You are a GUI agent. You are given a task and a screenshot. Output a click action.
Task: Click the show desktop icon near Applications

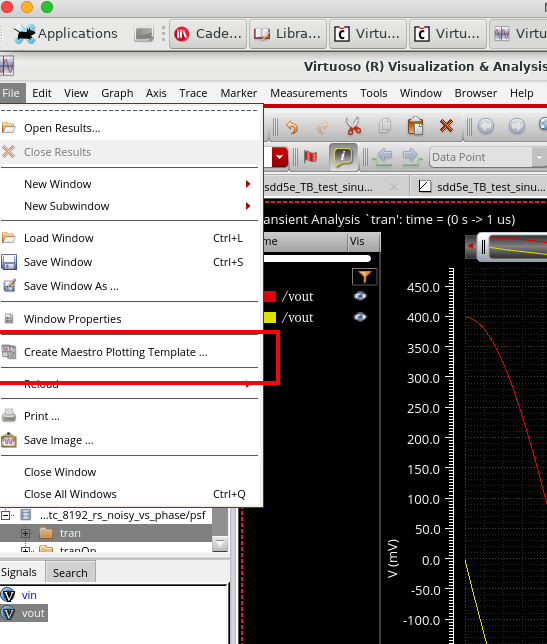click(144, 34)
